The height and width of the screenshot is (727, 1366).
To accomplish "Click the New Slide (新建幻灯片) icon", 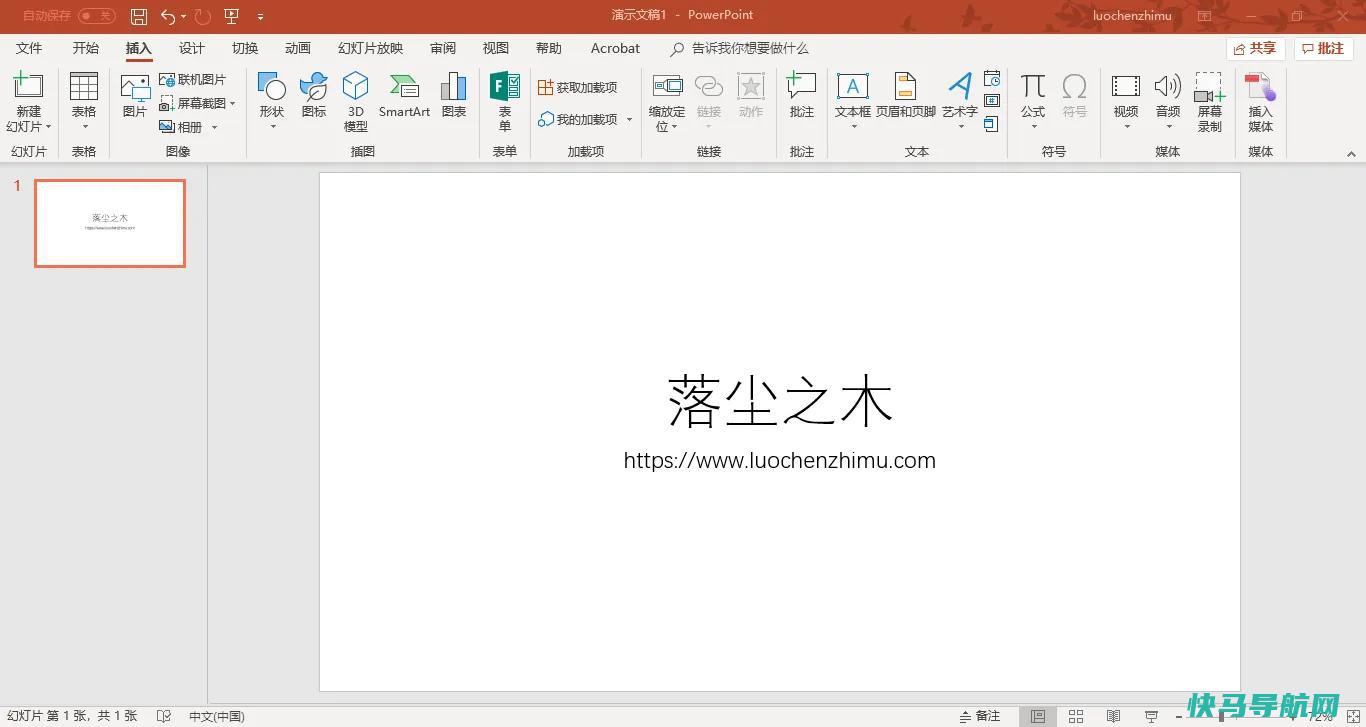I will [x=28, y=86].
